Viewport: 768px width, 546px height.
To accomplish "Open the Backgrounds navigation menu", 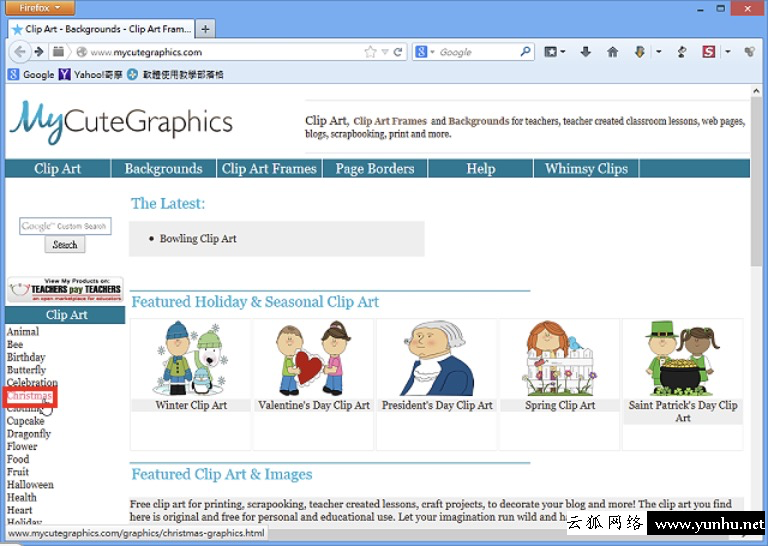I will 164,168.
